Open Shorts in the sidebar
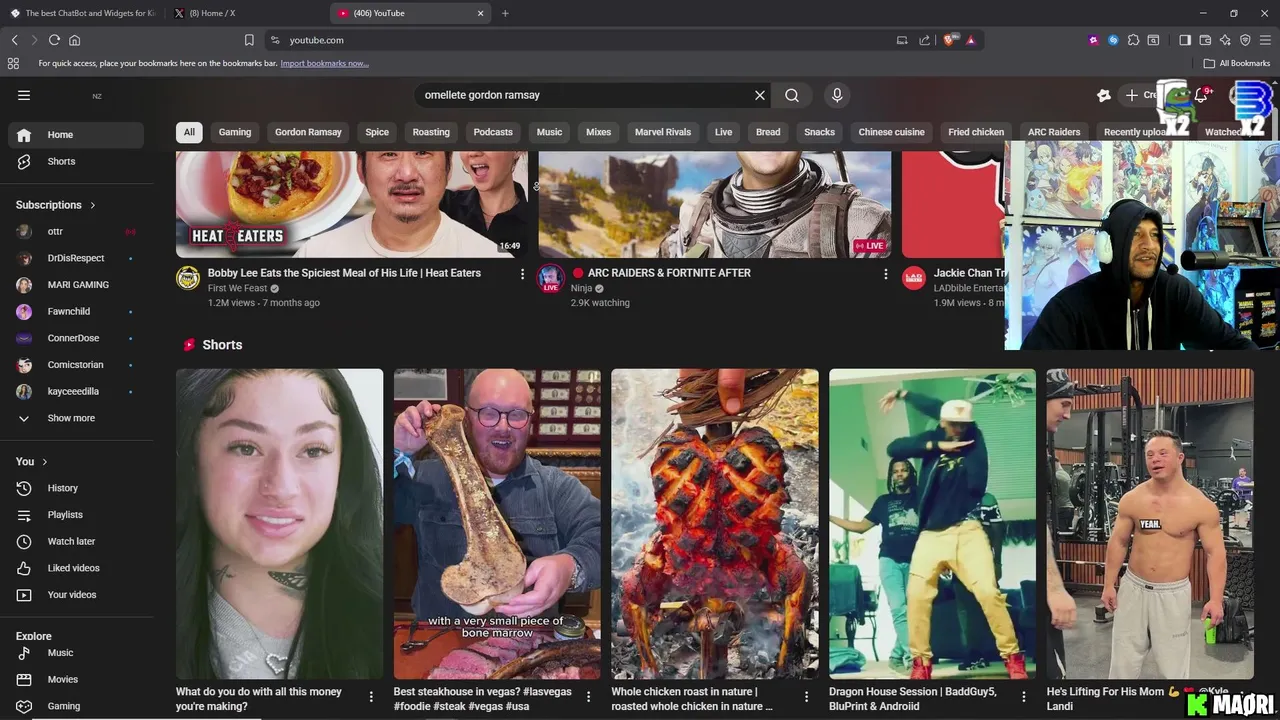This screenshot has height=720, width=1280. pyautogui.click(x=76, y=161)
